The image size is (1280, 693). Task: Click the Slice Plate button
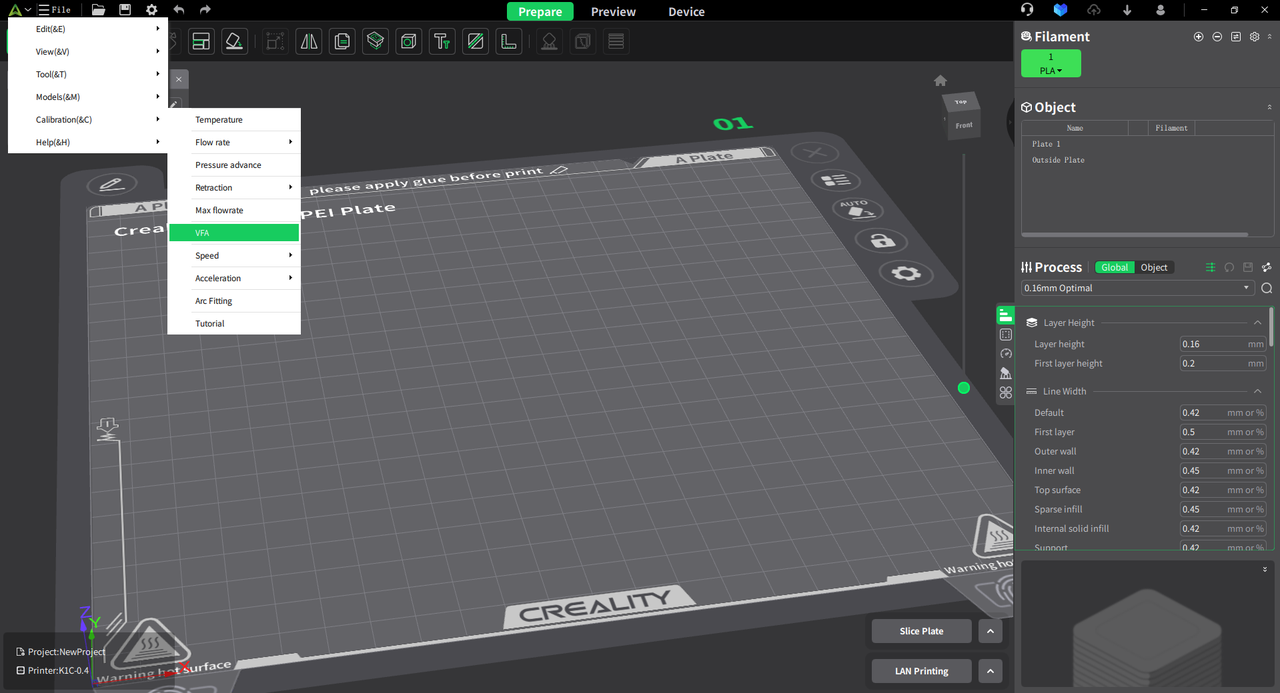pyautogui.click(x=920, y=630)
